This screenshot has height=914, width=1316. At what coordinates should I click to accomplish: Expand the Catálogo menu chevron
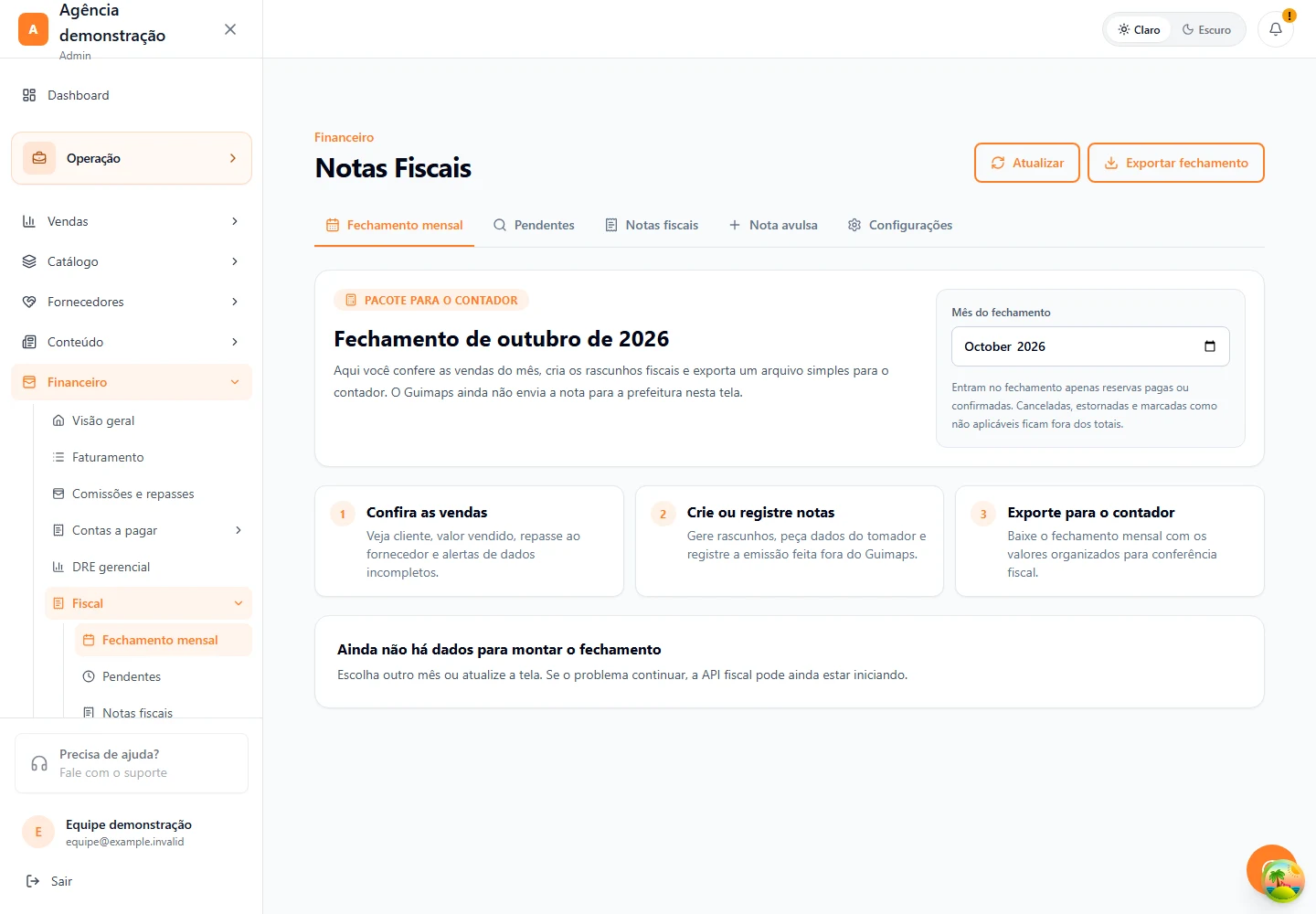pos(235,261)
